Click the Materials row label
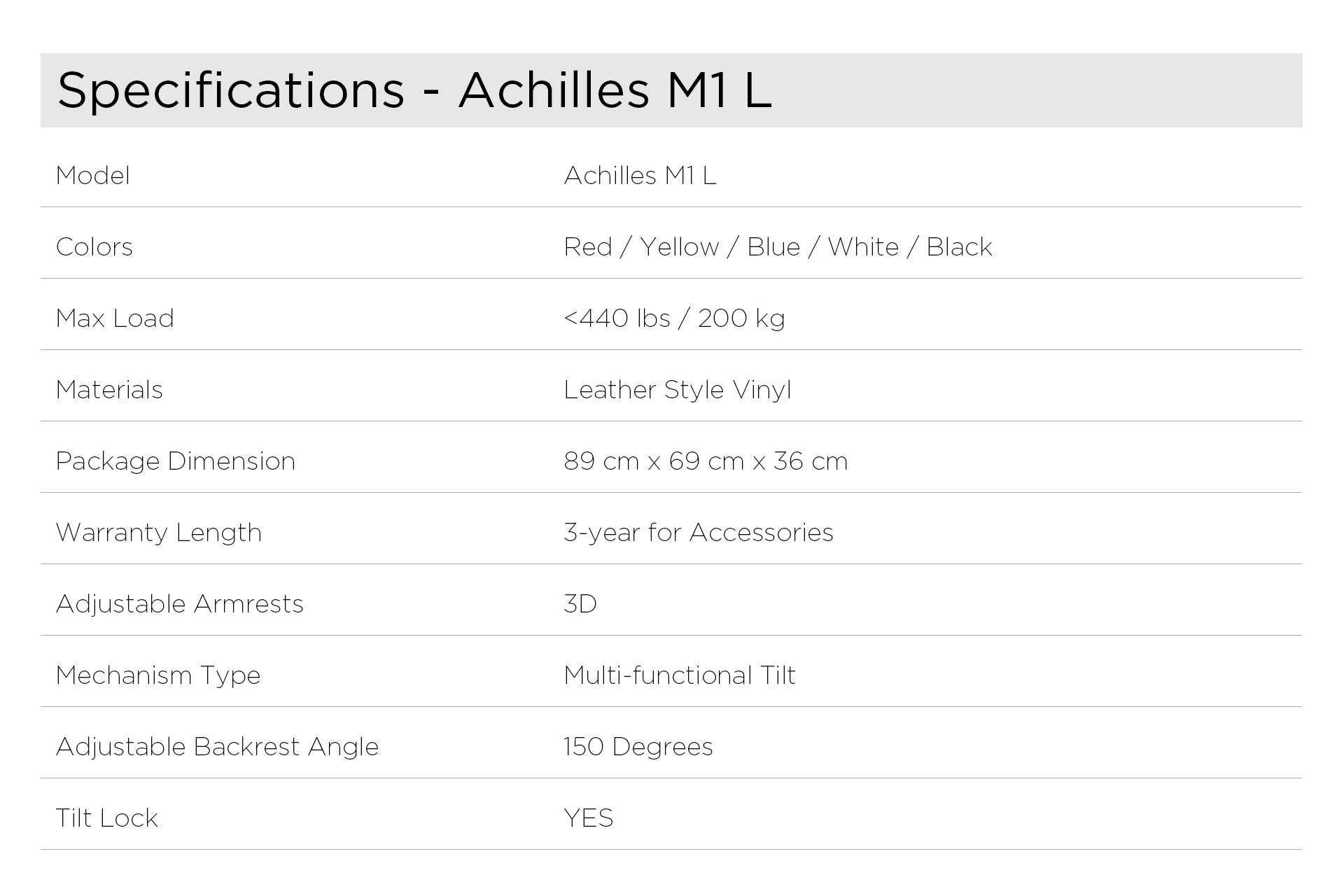The height and width of the screenshot is (896, 1344). (109, 390)
